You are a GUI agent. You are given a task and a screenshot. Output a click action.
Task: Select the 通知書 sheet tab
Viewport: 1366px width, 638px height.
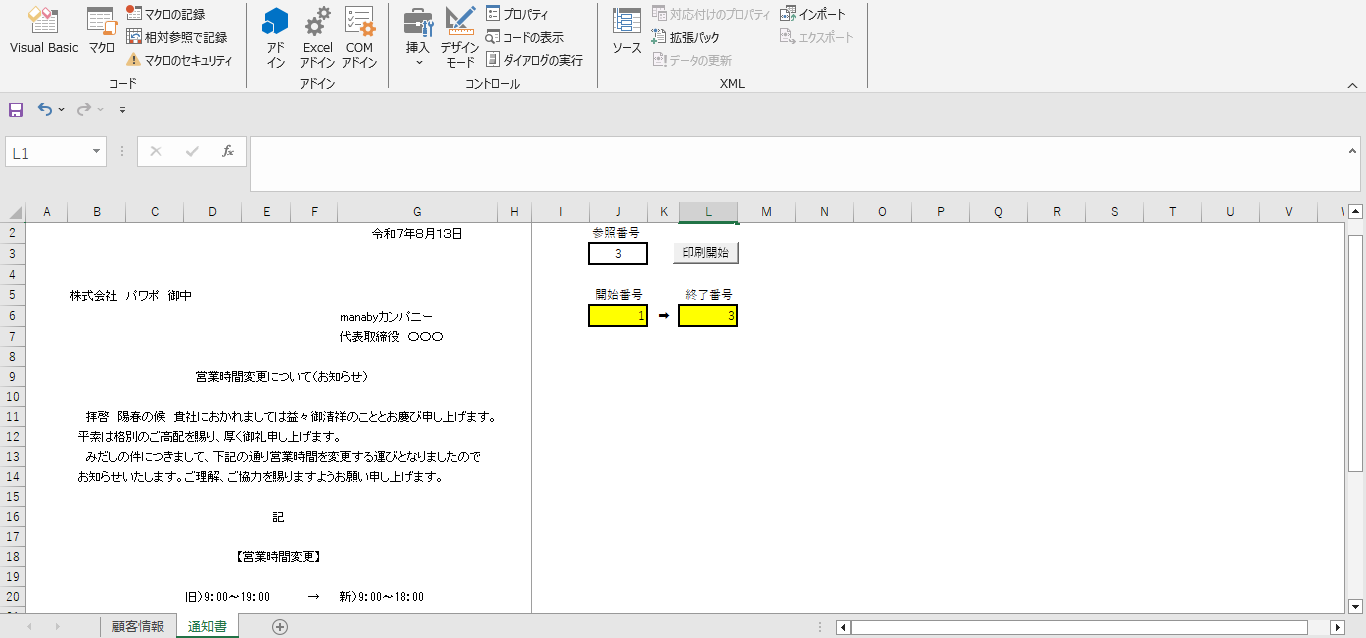point(207,627)
